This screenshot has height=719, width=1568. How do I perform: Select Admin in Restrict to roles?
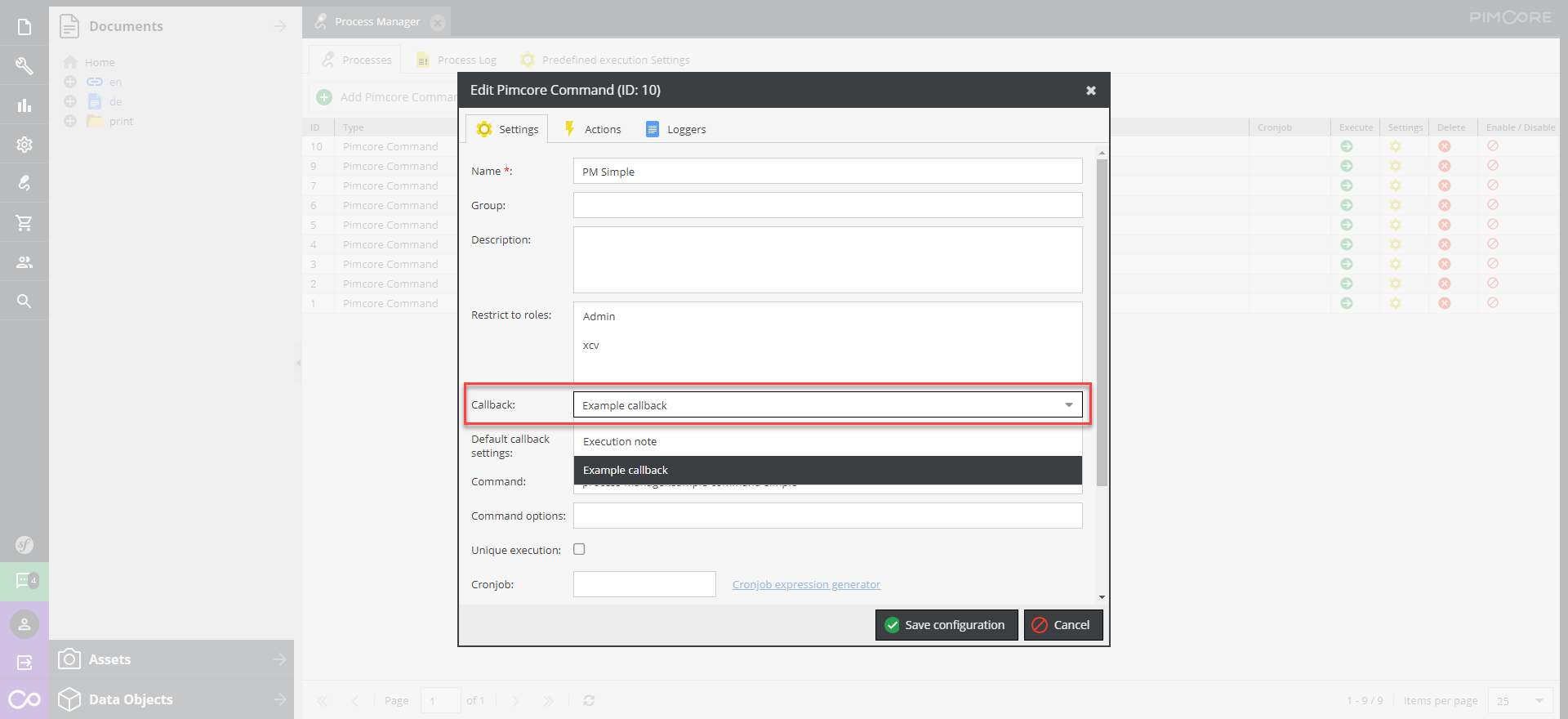[828, 316]
